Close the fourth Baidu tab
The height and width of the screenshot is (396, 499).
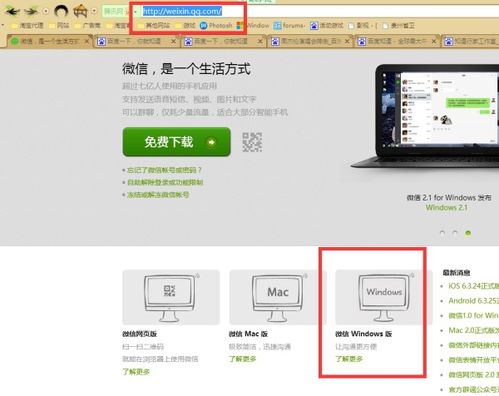347,41
